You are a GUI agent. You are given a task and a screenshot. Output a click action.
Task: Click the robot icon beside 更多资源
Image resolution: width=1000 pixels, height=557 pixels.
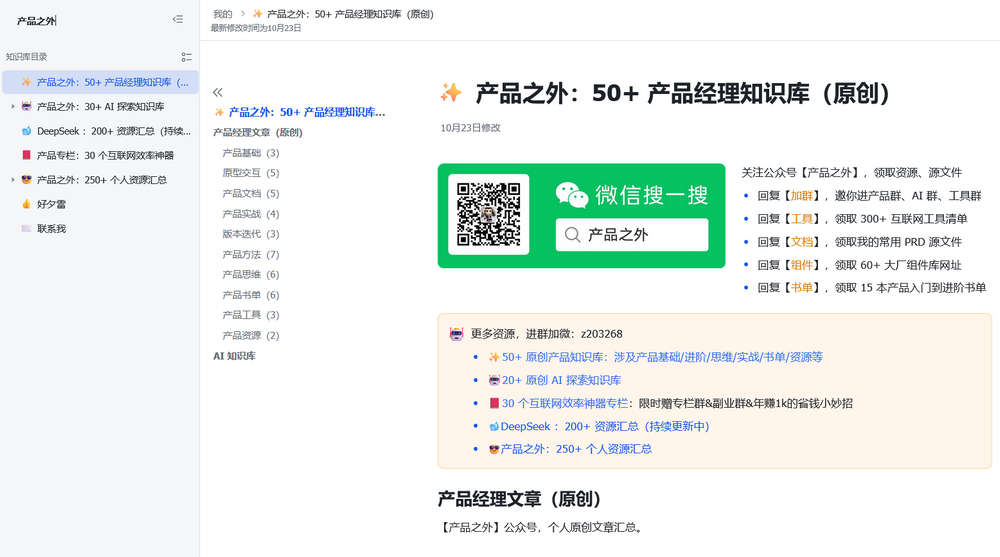point(457,334)
